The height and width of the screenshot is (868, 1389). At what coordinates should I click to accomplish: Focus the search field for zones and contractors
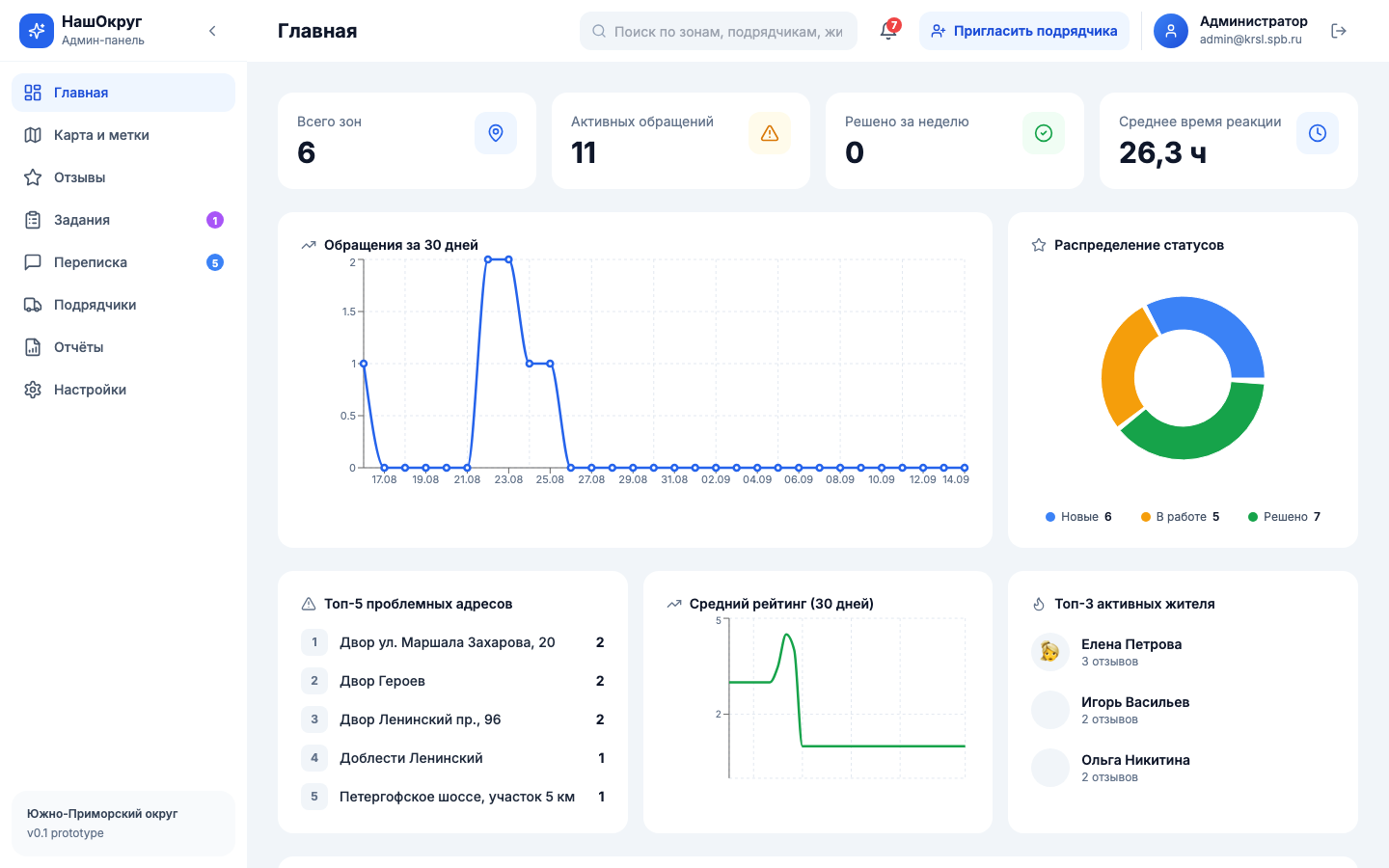pos(719,31)
